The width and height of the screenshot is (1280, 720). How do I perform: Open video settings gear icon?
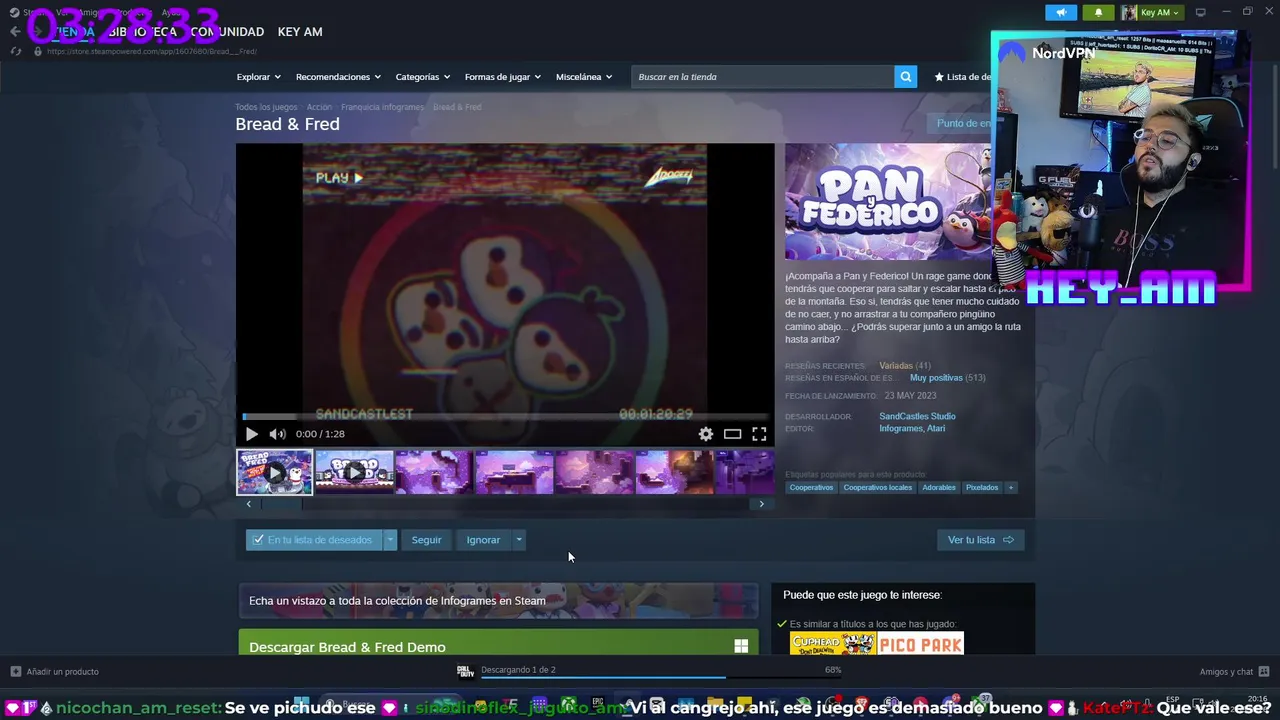point(706,434)
